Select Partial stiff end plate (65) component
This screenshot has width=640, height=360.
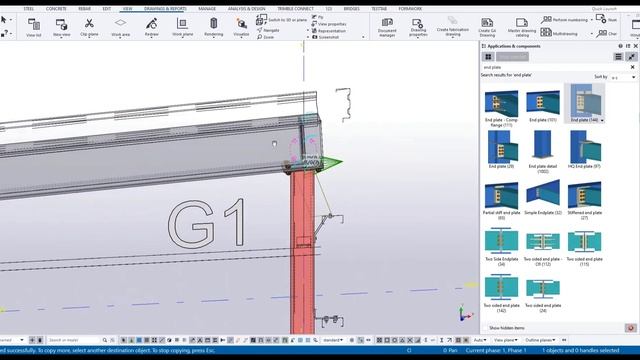pyautogui.click(x=501, y=200)
